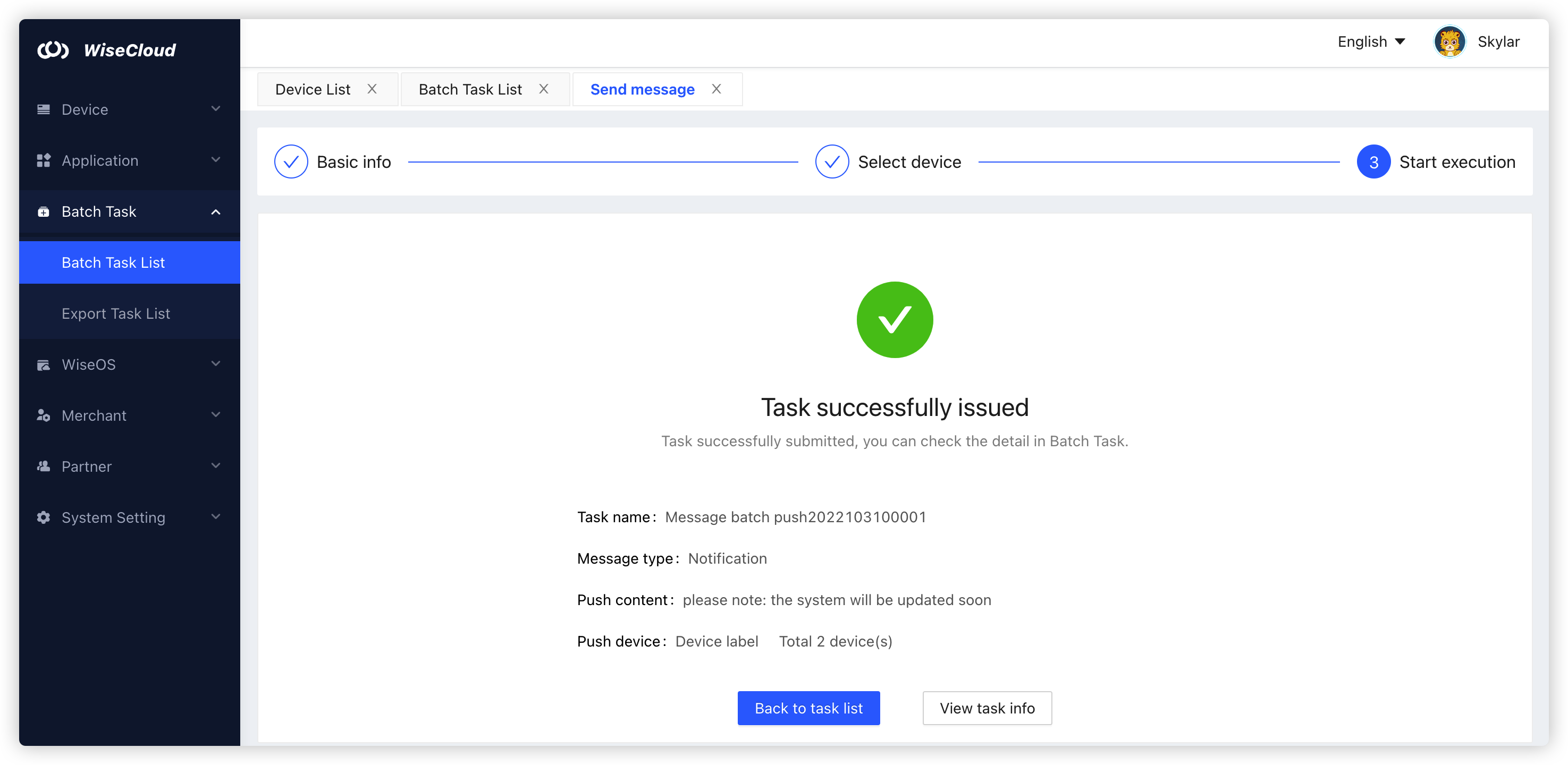Click the WiseOS sidebar icon
This screenshot has width=1568, height=765.
pos(44,364)
